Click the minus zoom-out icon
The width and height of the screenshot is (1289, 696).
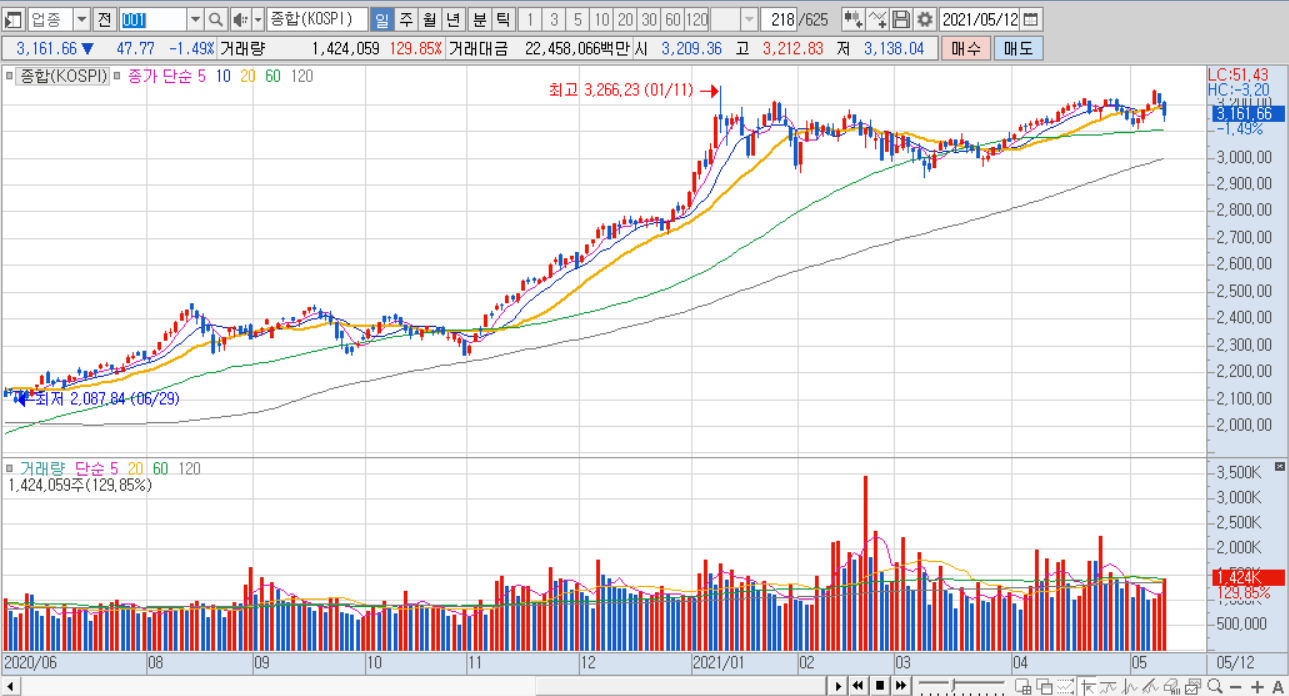pyautogui.click(x=1237, y=686)
